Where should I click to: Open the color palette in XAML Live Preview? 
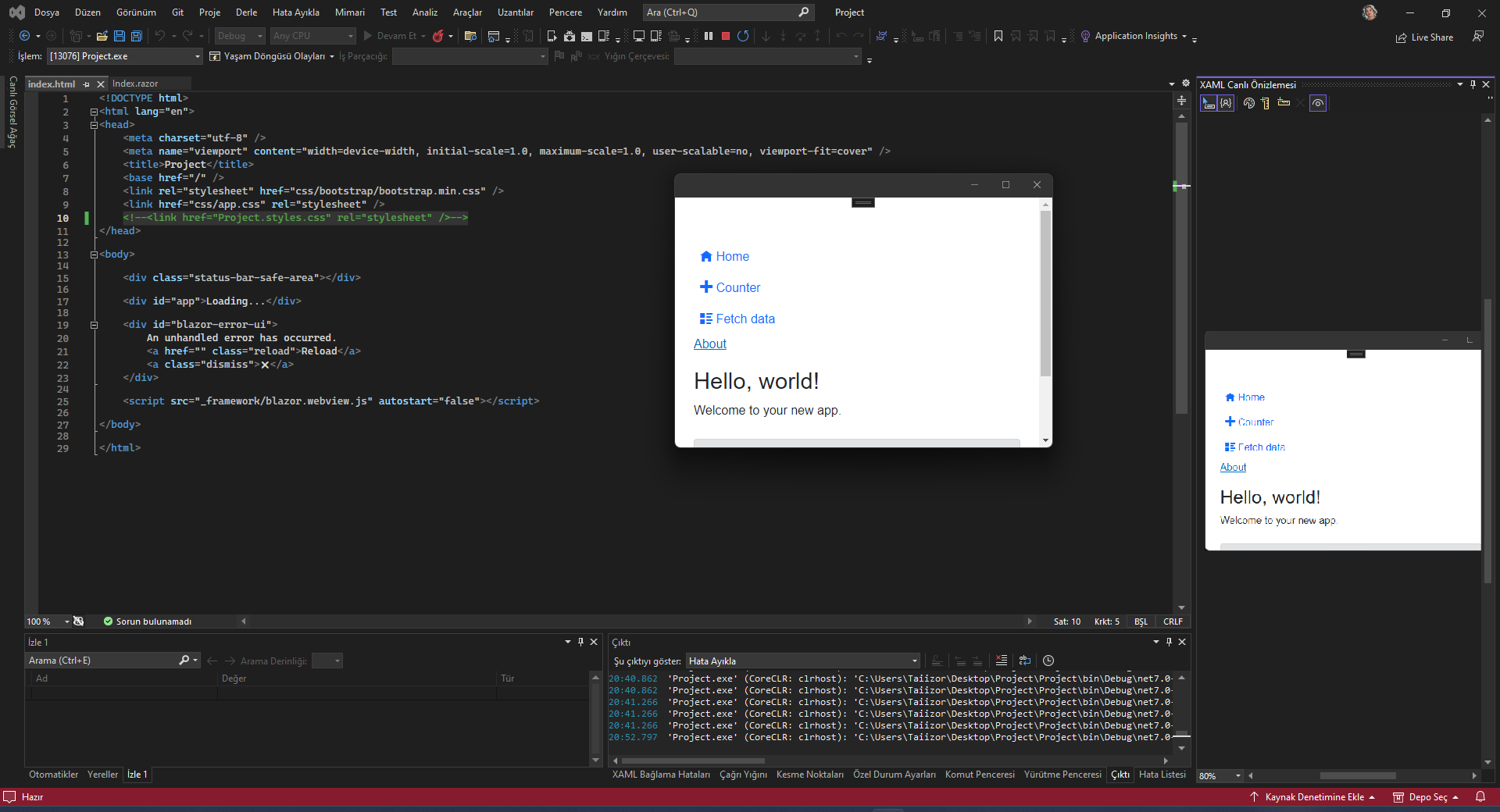tap(1249, 102)
